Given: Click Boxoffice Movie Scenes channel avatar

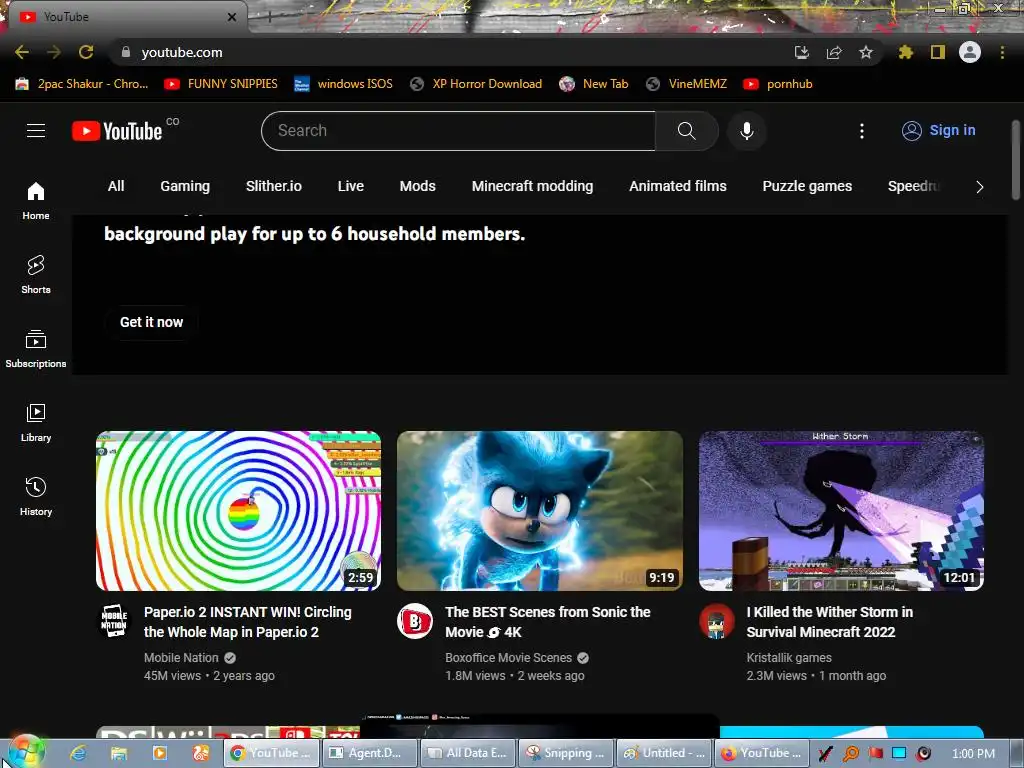Looking at the screenshot, I should [x=415, y=620].
